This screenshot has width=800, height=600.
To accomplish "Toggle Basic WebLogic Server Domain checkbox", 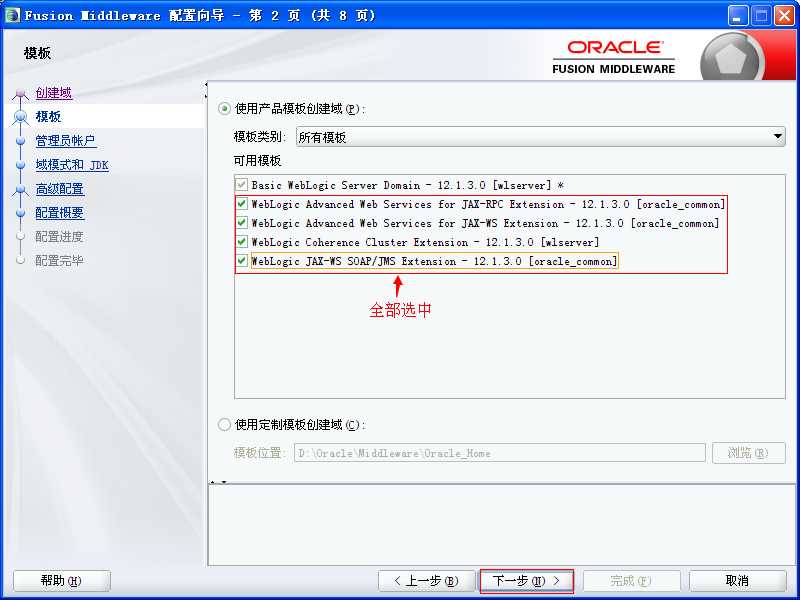I will (x=242, y=185).
